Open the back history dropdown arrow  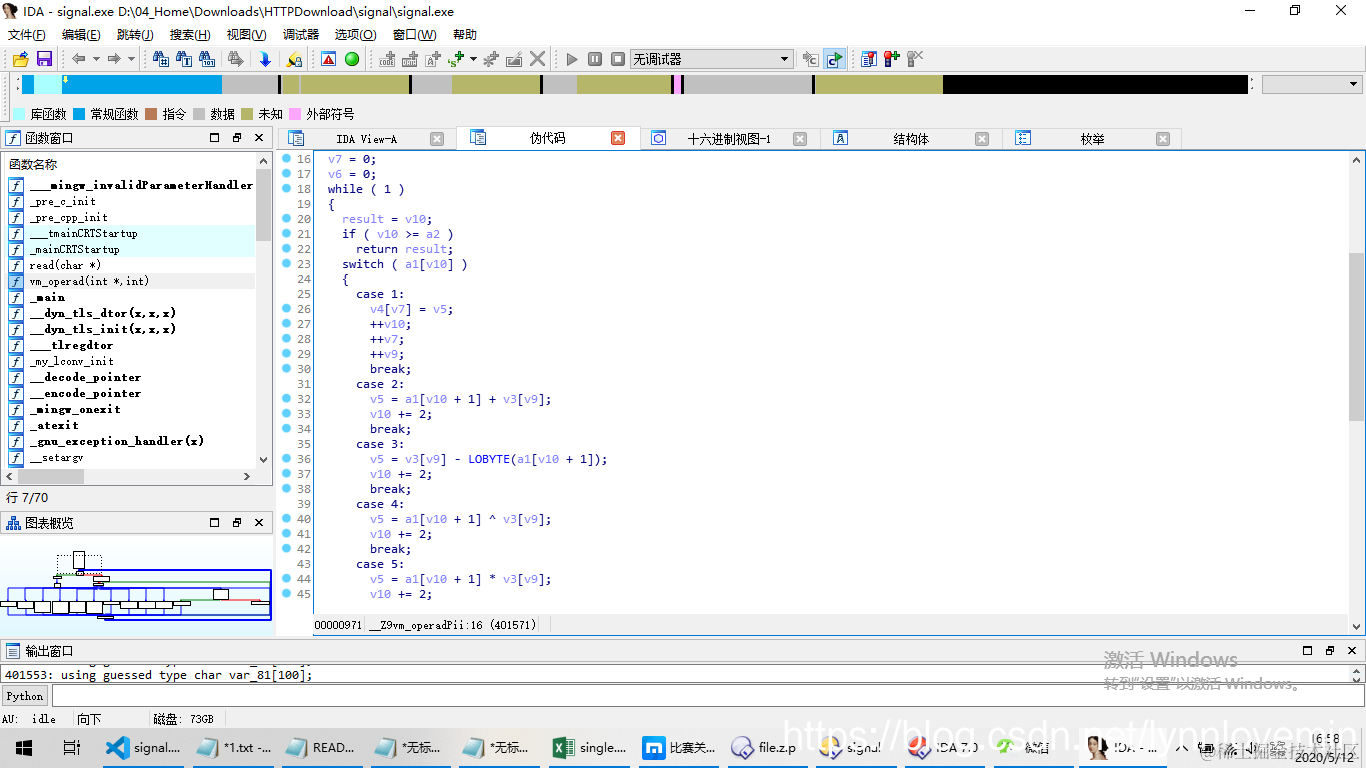[x=96, y=59]
